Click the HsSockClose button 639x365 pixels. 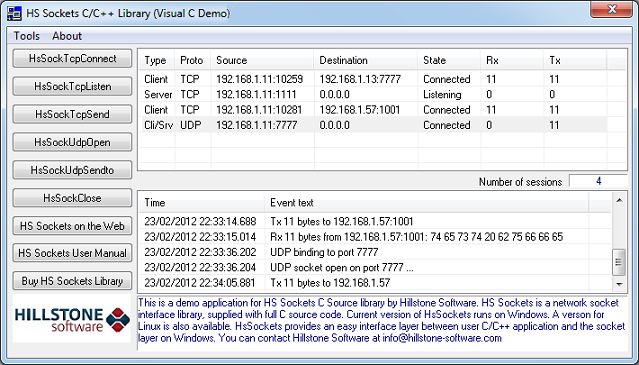tap(73, 198)
